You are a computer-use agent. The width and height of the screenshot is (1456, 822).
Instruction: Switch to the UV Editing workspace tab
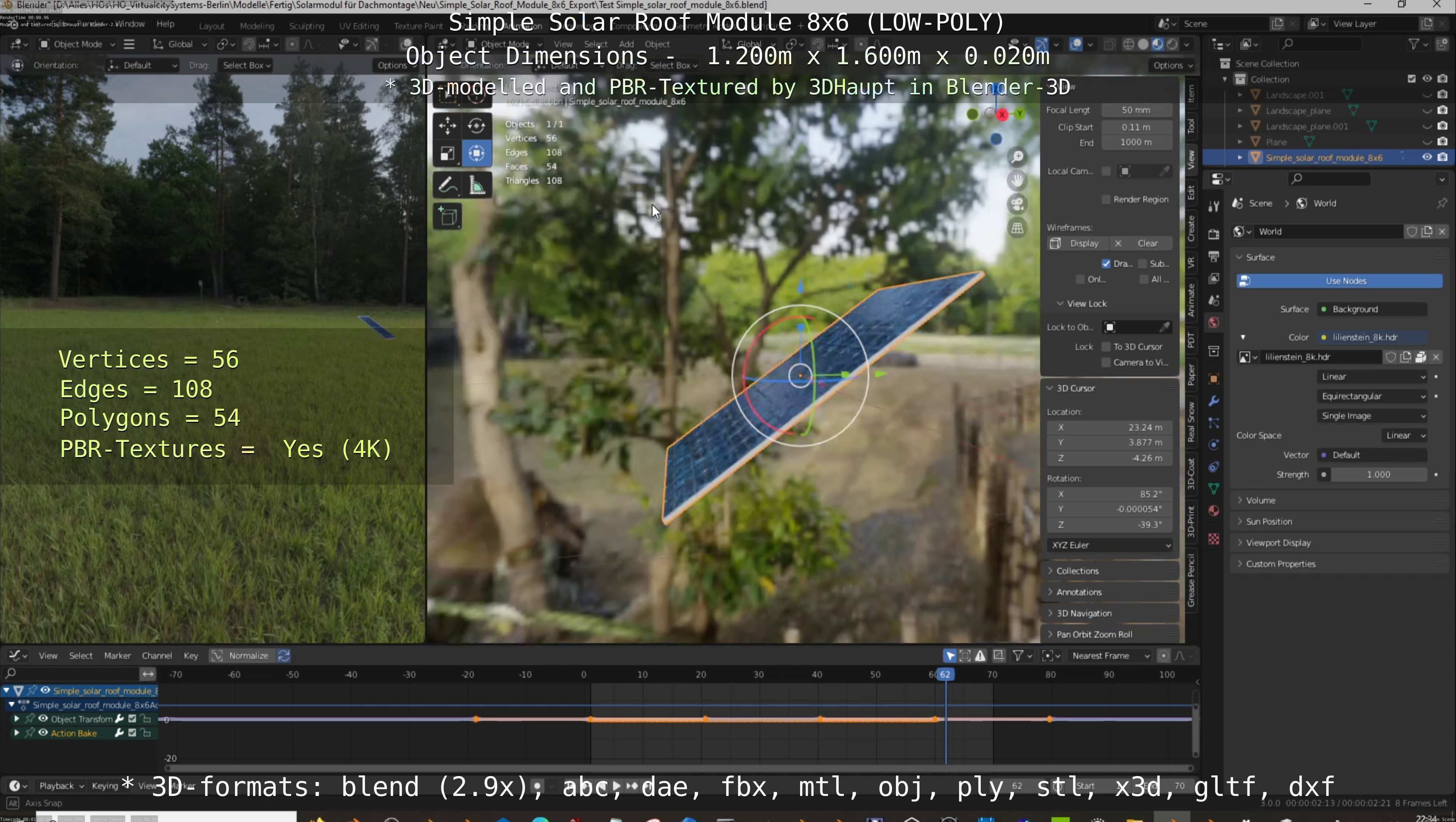tap(358, 26)
